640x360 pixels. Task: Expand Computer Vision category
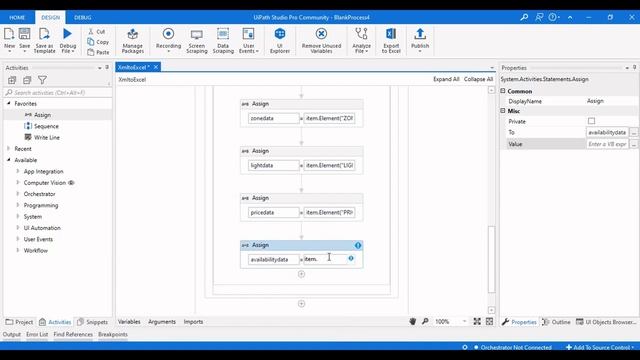[18, 182]
